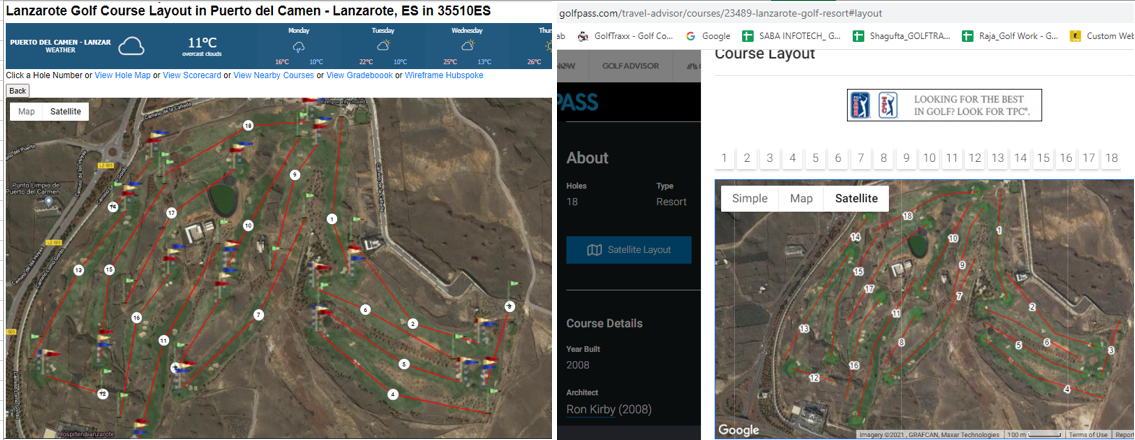The width and height of the screenshot is (1135, 440).
Task: Choose hole 15 button above golfpass map
Action: point(1043,158)
